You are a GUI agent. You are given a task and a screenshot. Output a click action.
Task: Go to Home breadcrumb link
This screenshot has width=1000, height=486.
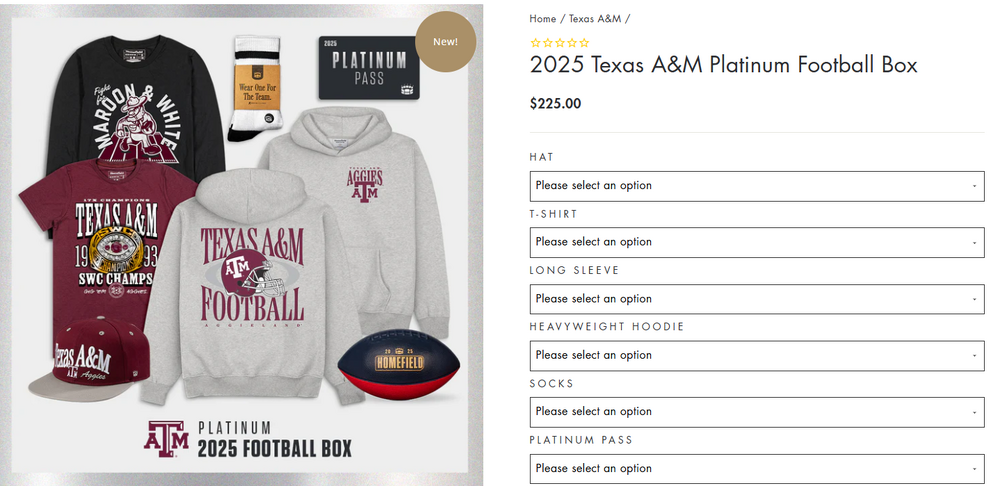point(542,19)
